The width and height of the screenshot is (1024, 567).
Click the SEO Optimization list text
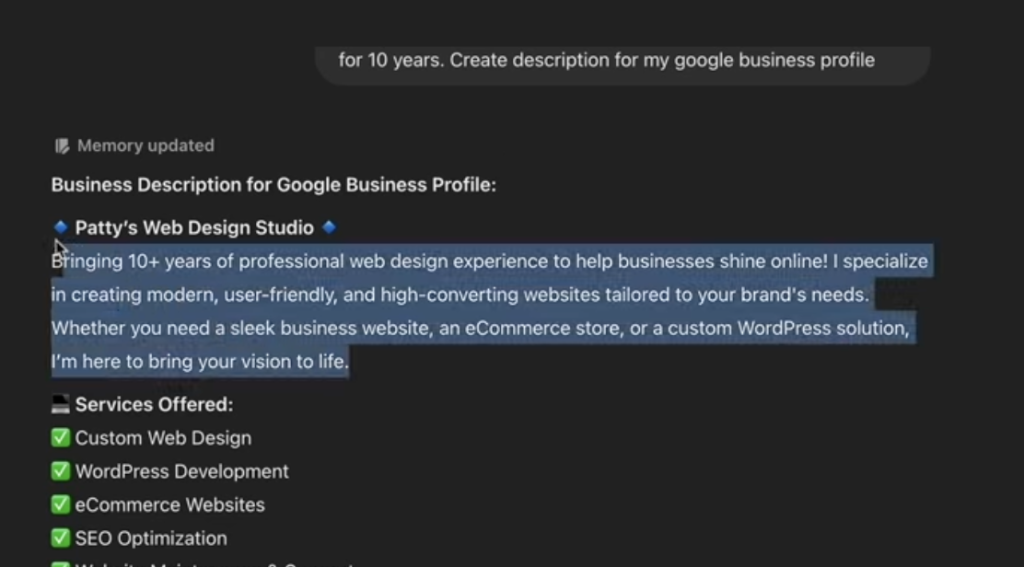coord(151,538)
